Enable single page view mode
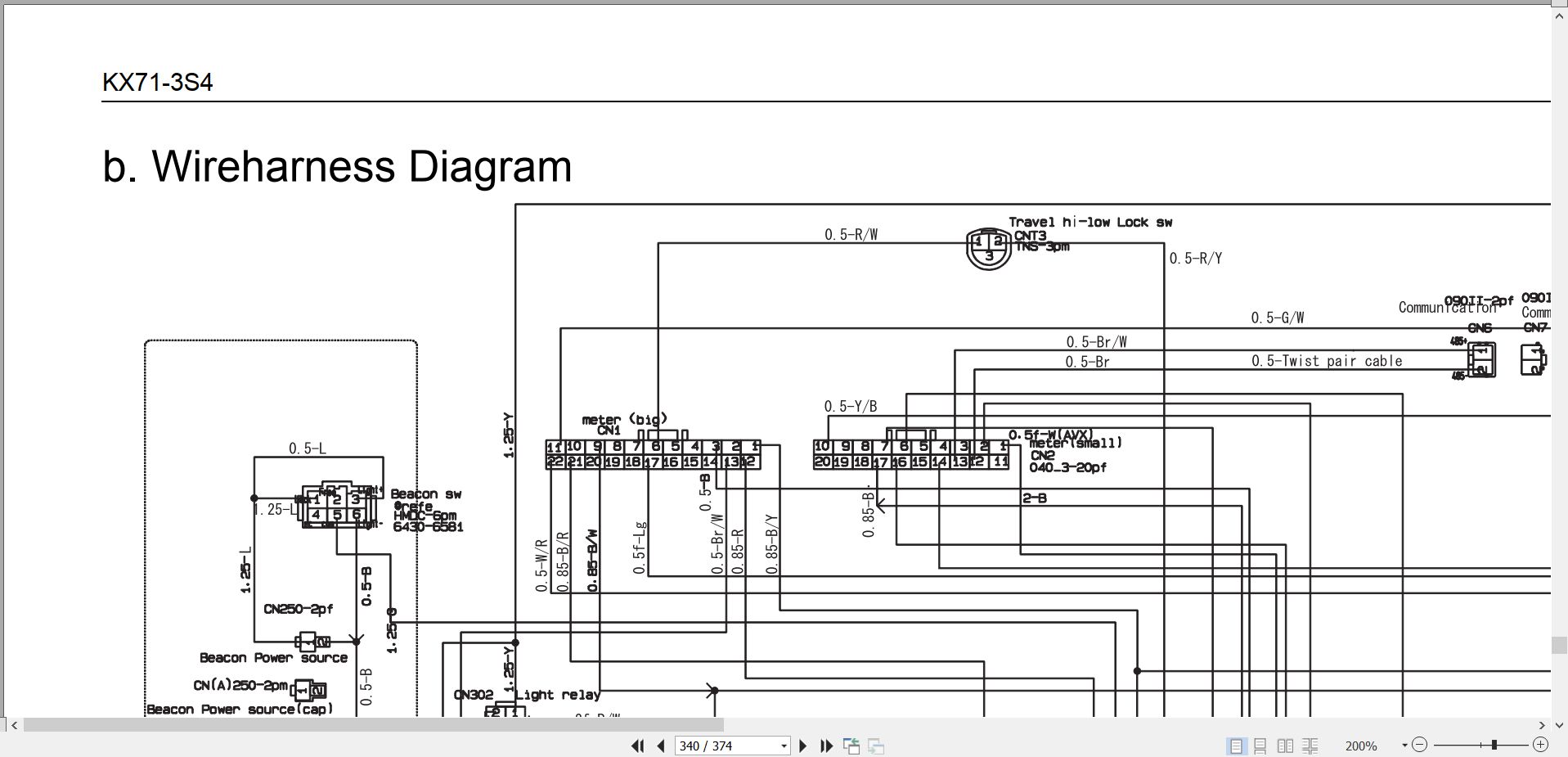Screen dimensions: 1568x757 (1236, 746)
